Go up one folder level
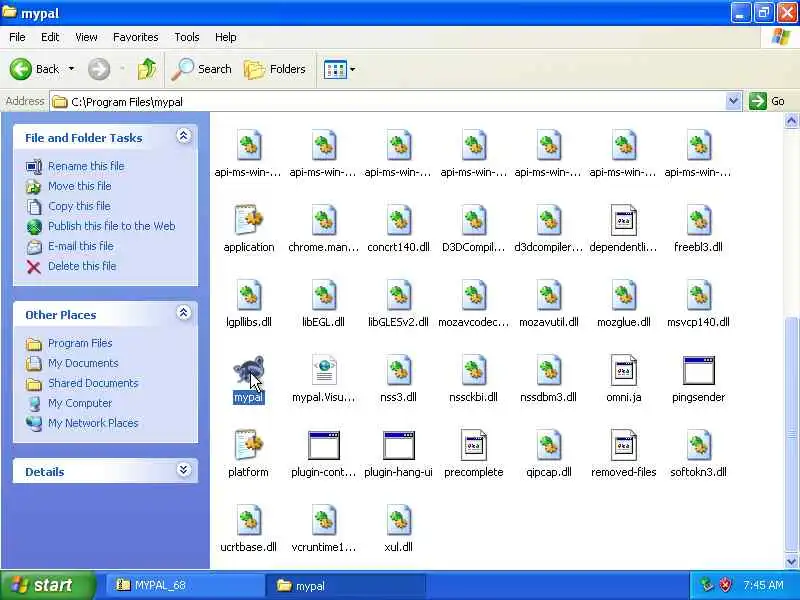This screenshot has width=800, height=600. coord(147,69)
